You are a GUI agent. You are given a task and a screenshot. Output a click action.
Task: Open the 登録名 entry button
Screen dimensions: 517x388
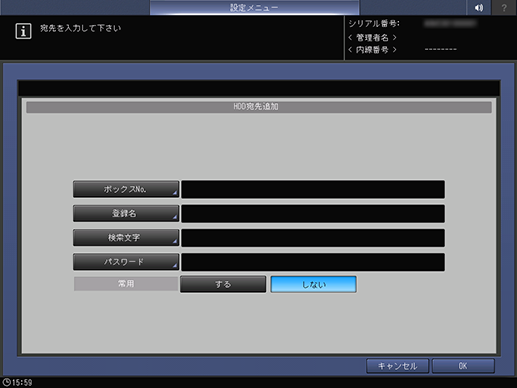click(x=126, y=214)
